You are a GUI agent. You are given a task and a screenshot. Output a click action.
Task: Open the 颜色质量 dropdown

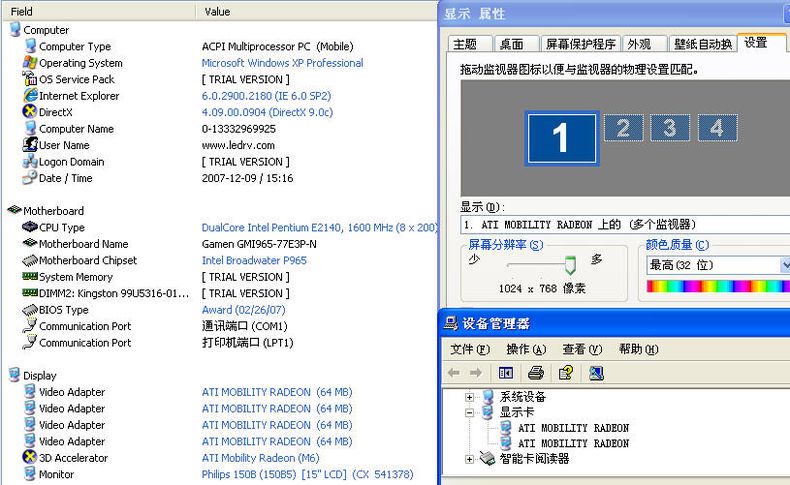coord(785,265)
